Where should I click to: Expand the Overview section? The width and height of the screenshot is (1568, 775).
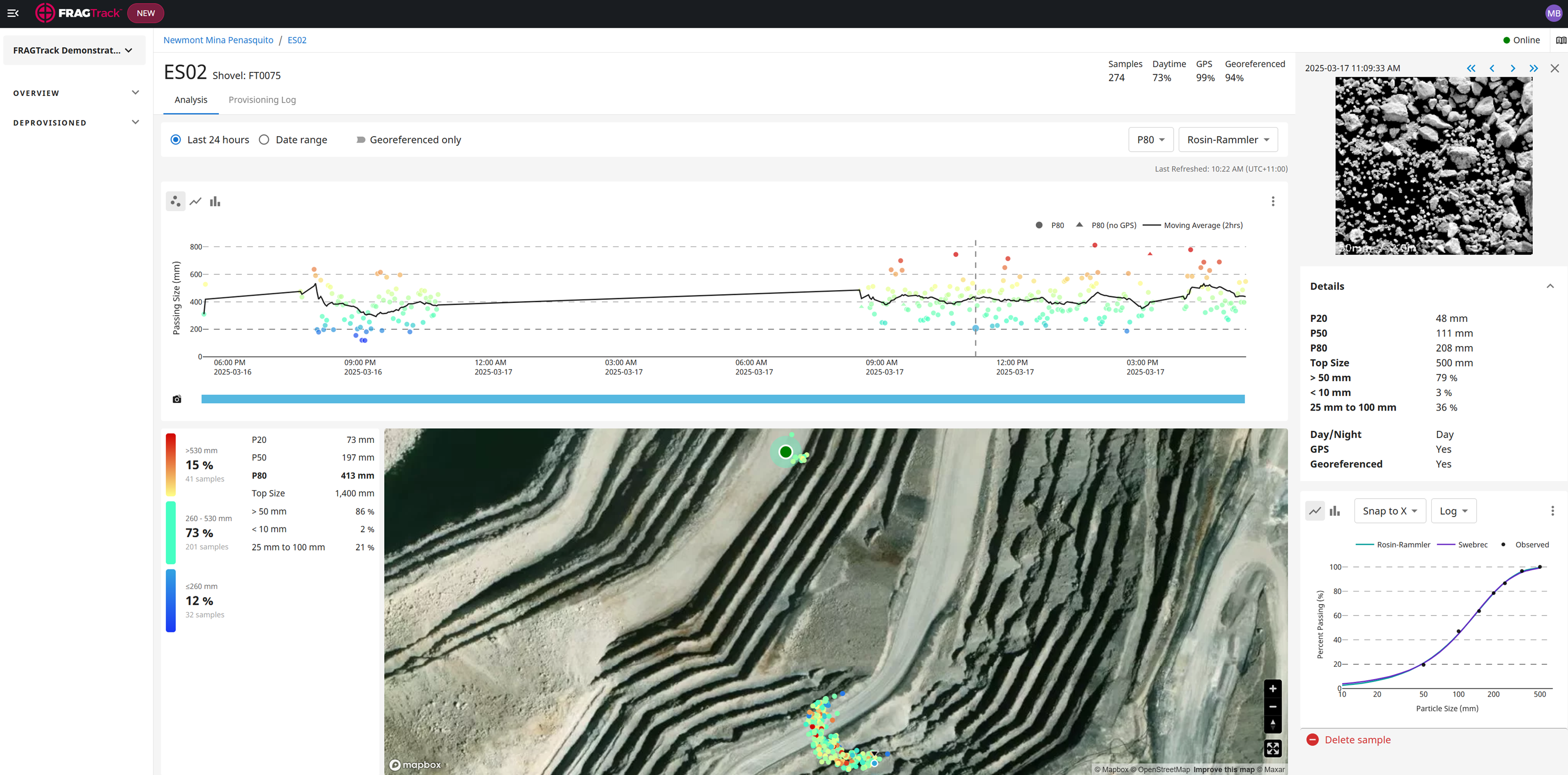pos(76,93)
